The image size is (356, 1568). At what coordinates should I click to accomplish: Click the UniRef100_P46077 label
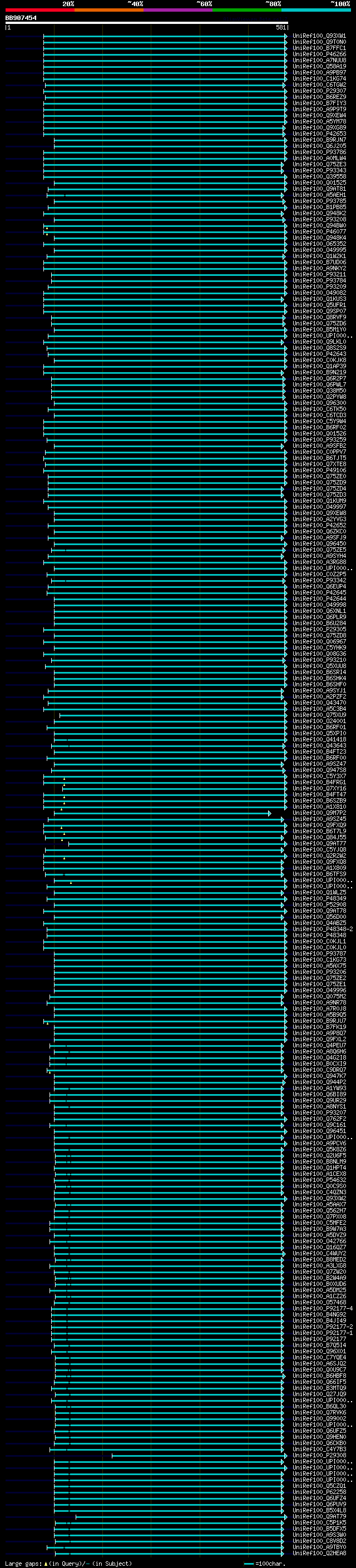click(x=319, y=232)
